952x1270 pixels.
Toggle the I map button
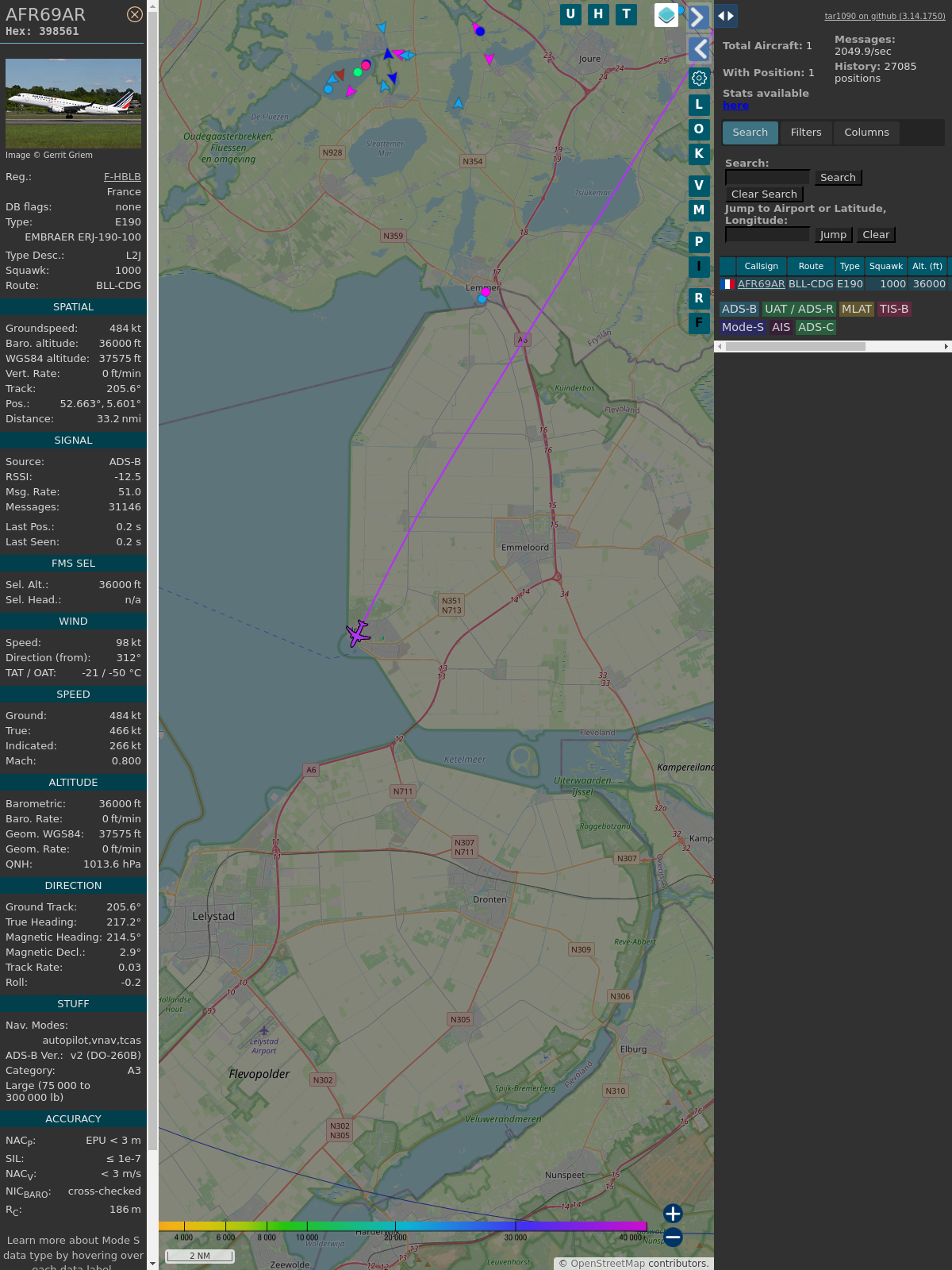(x=699, y=266)
